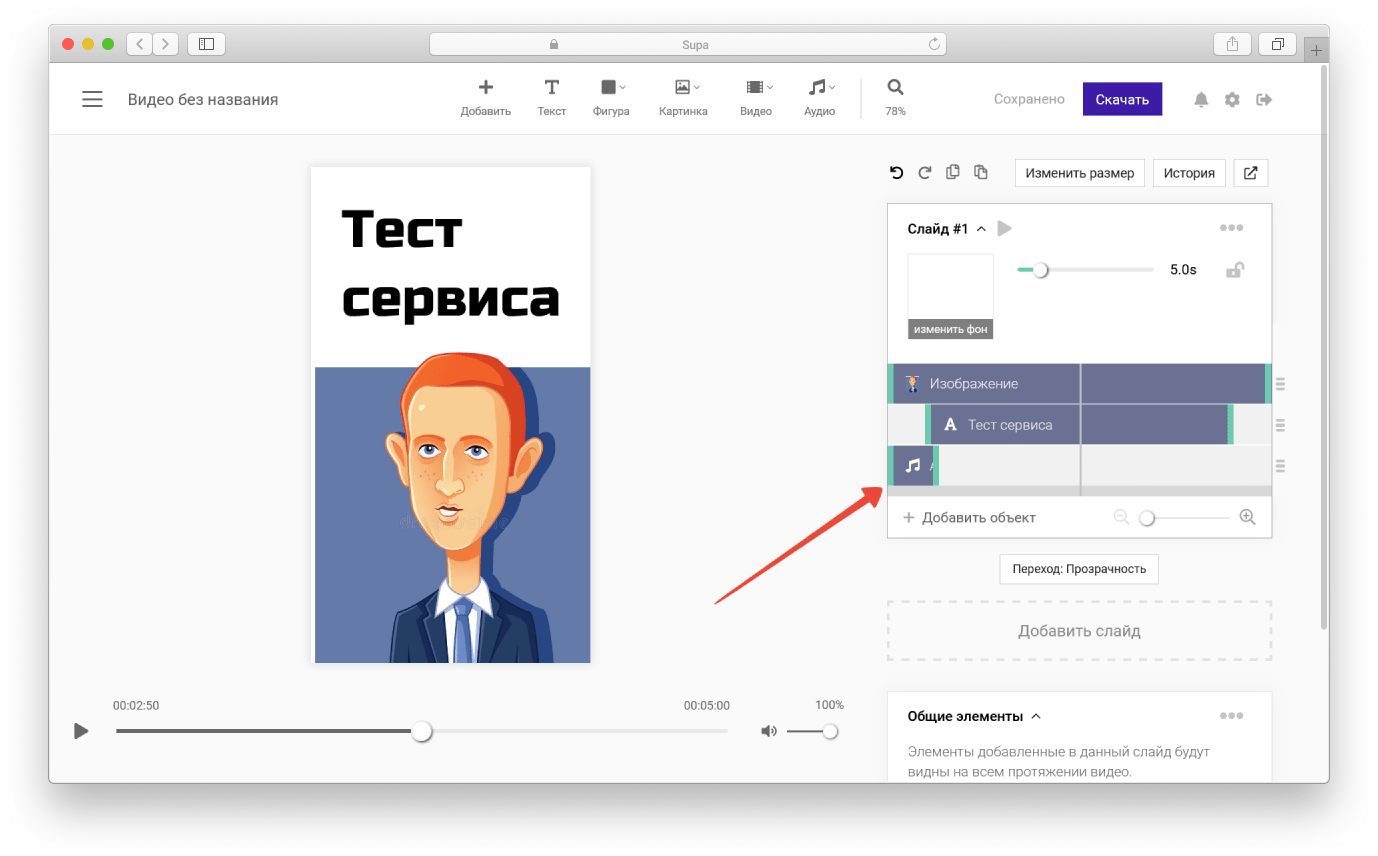Click Переход: Прозрачность button
The width and height of the screenshot is (1378, 856).
pos(1079,568)
